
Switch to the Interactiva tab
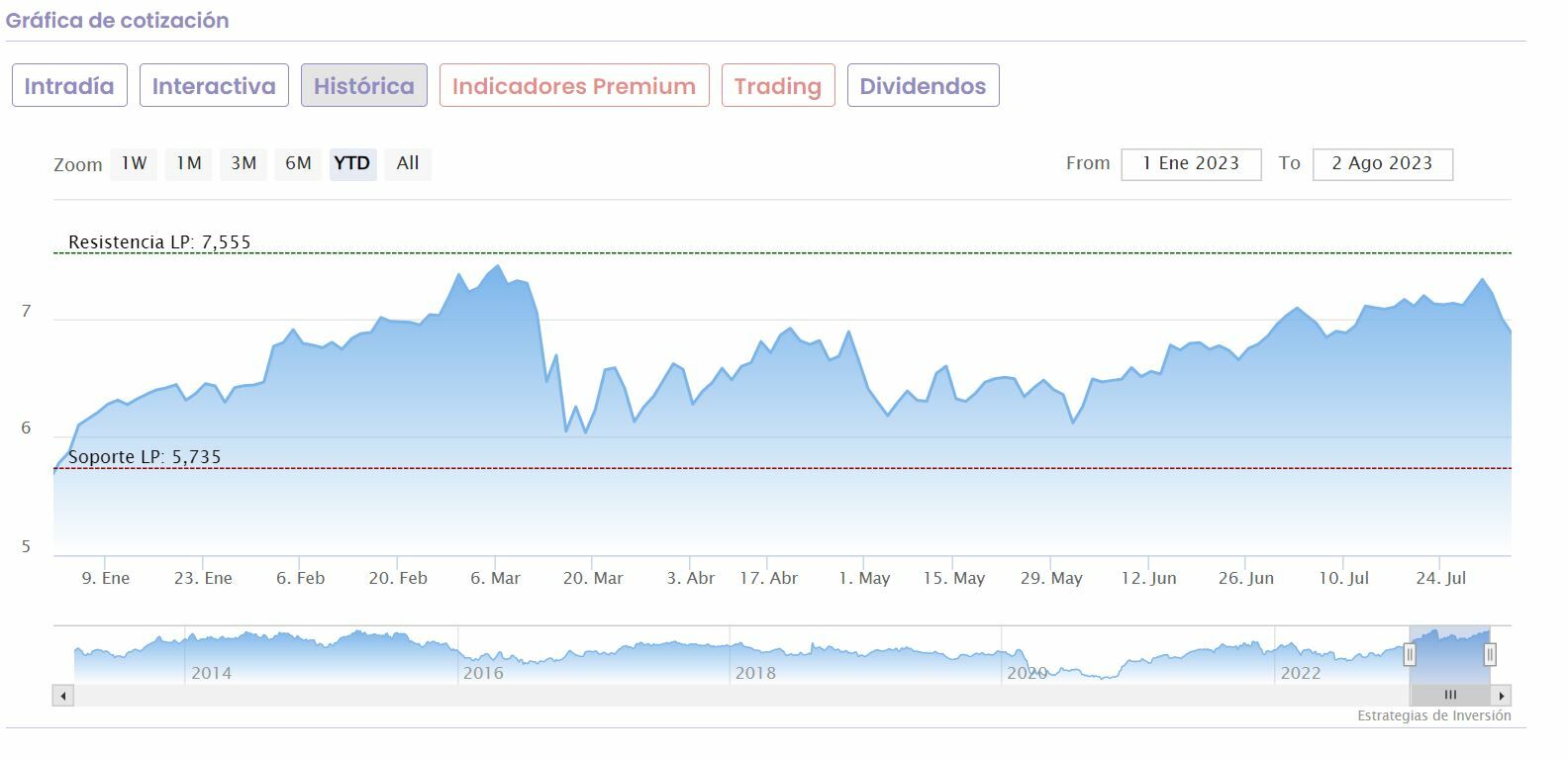point(214,86)
